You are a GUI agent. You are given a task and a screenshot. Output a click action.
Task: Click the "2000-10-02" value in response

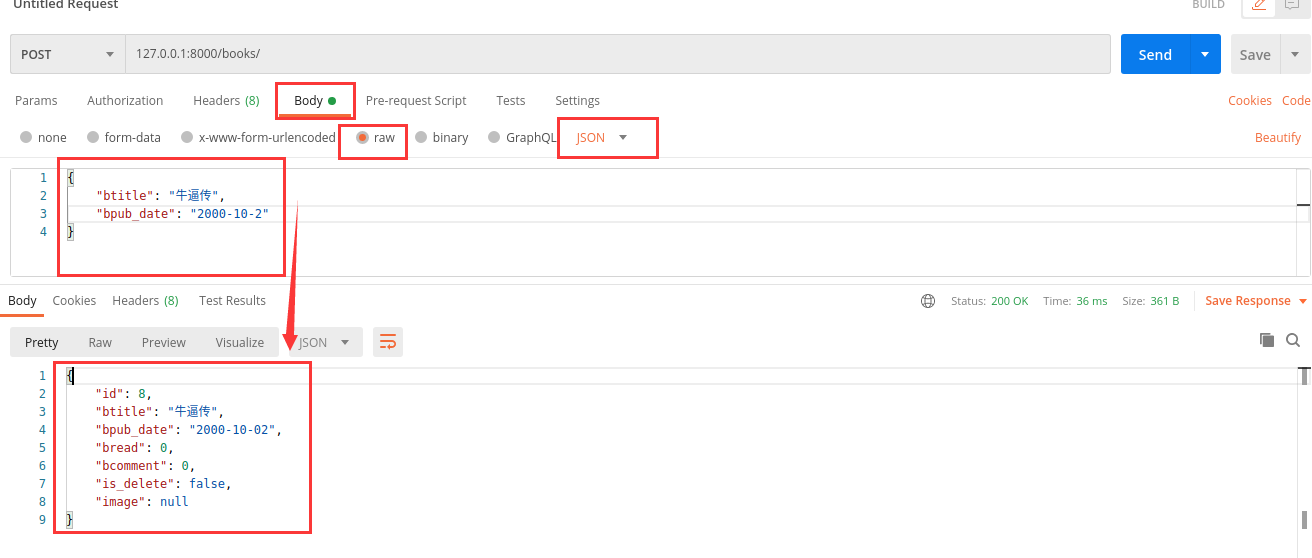232,430
